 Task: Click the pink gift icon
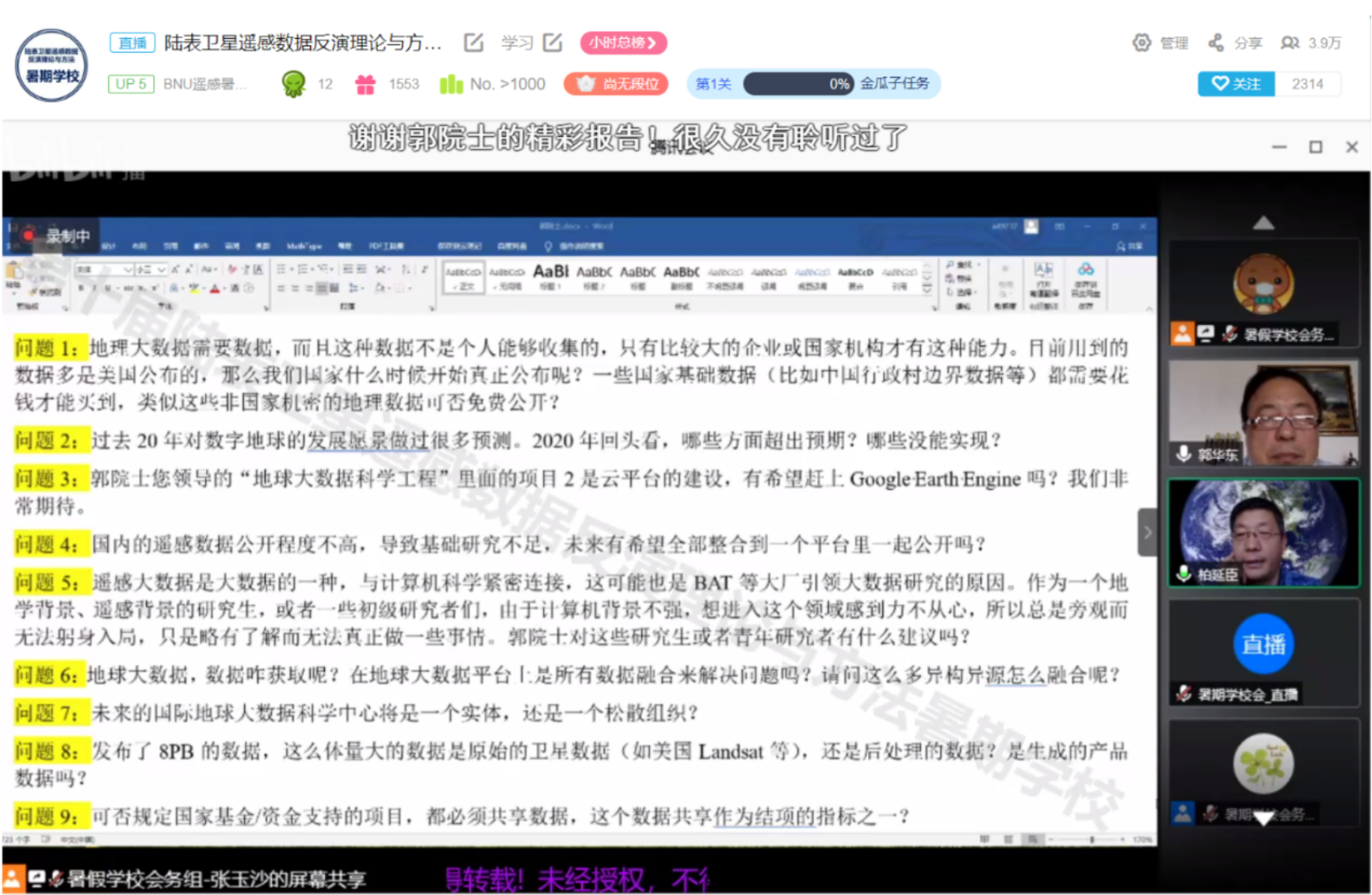(x=365, y=84)
